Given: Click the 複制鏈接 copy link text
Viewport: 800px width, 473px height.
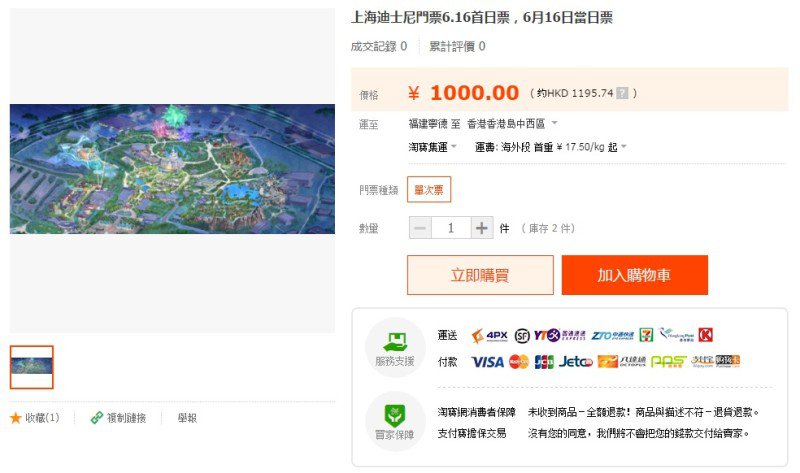Looking at the screenshot, I should click(x=126, y=418).
